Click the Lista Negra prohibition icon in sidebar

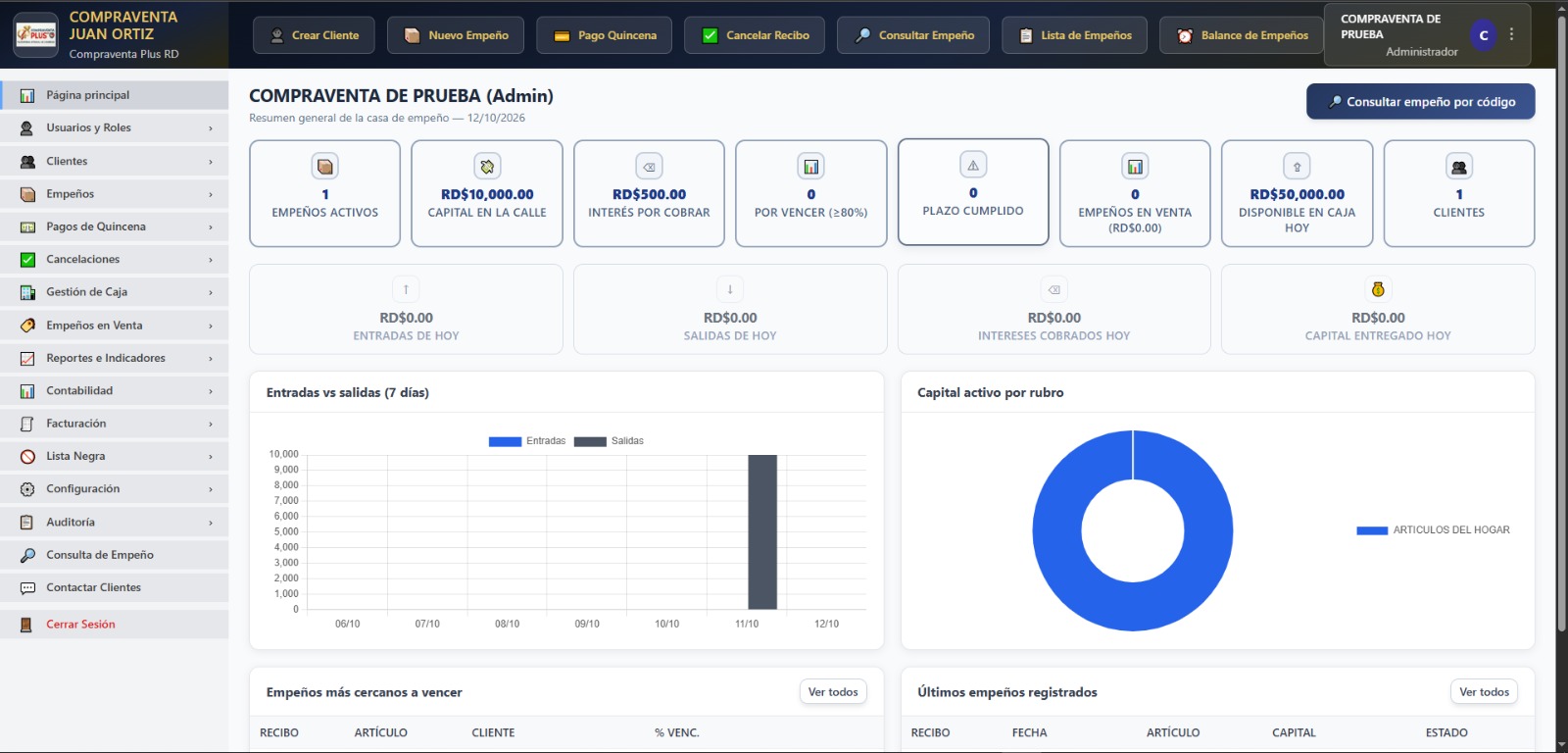pos(27,457)
